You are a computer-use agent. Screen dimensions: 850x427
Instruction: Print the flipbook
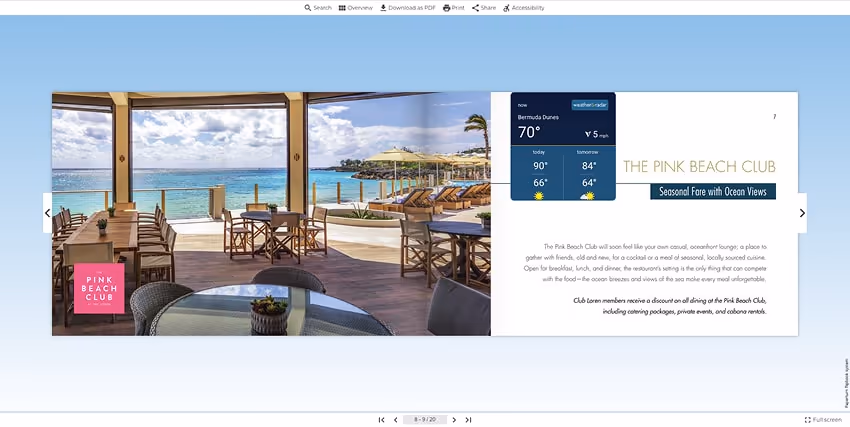click(x=454, y=8)
